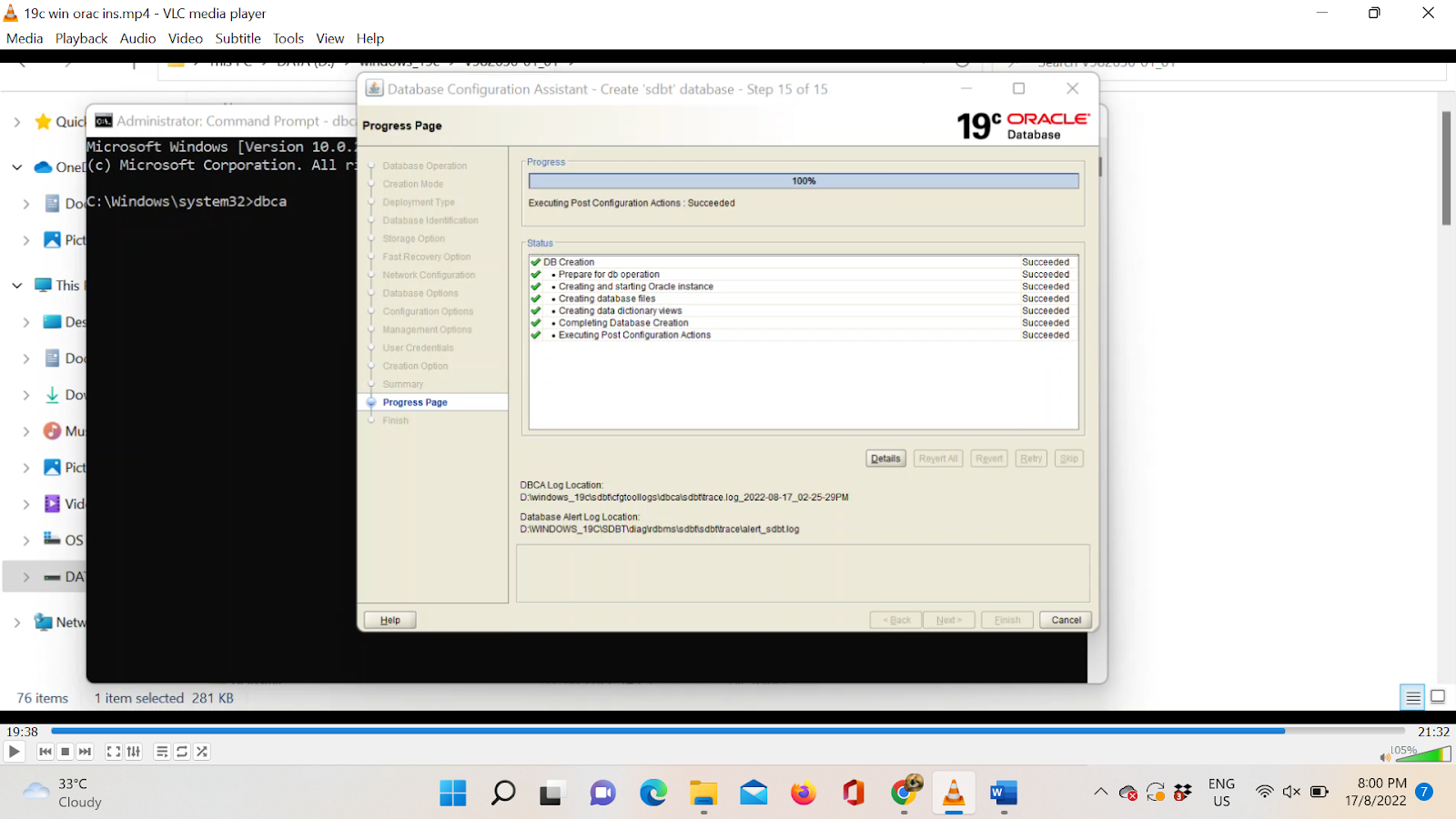Open the VLC Tools menu
This screenshot has height=819, width=1456.
pos(288,38)
